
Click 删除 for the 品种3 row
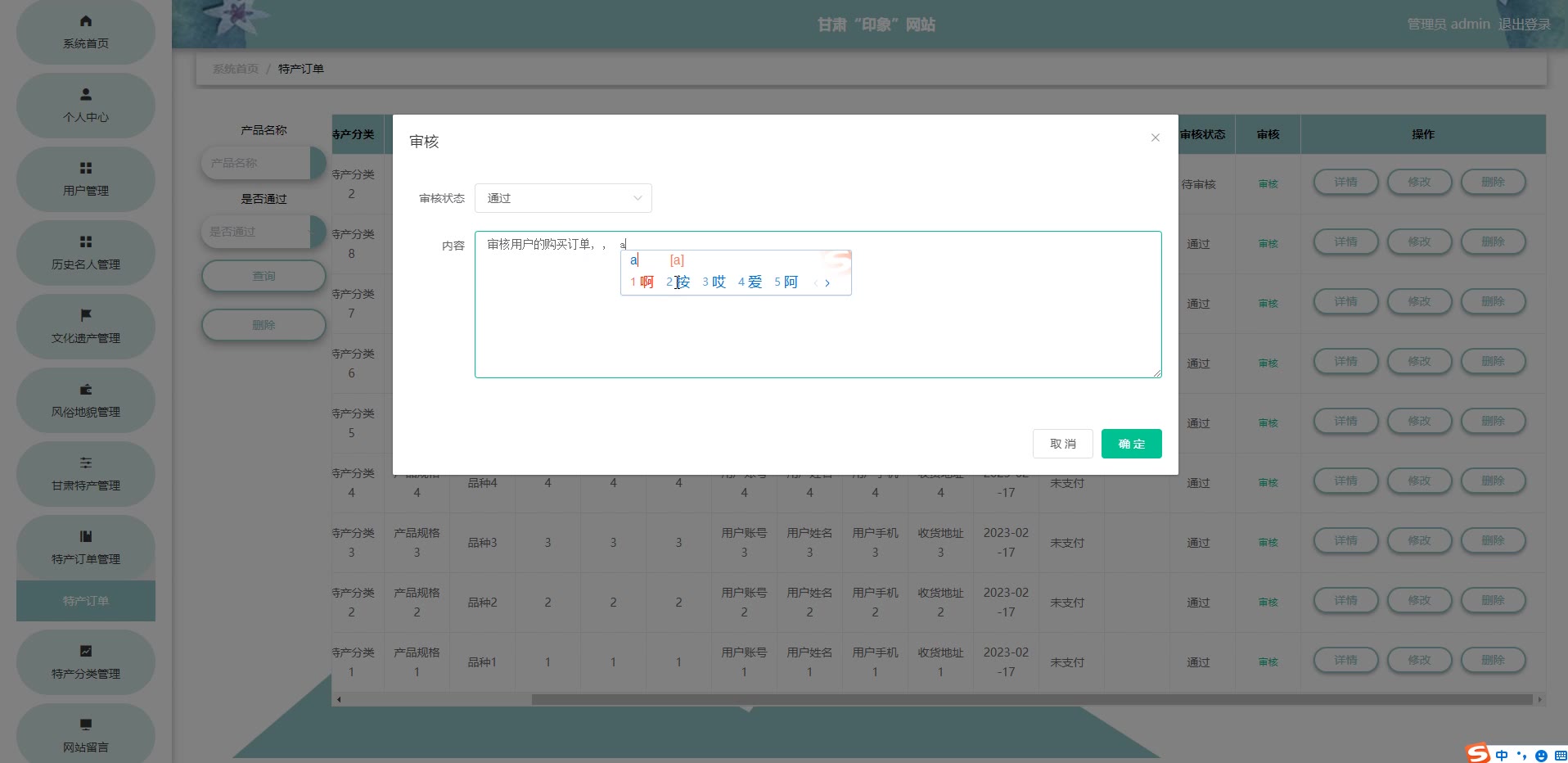(1494, 541)
